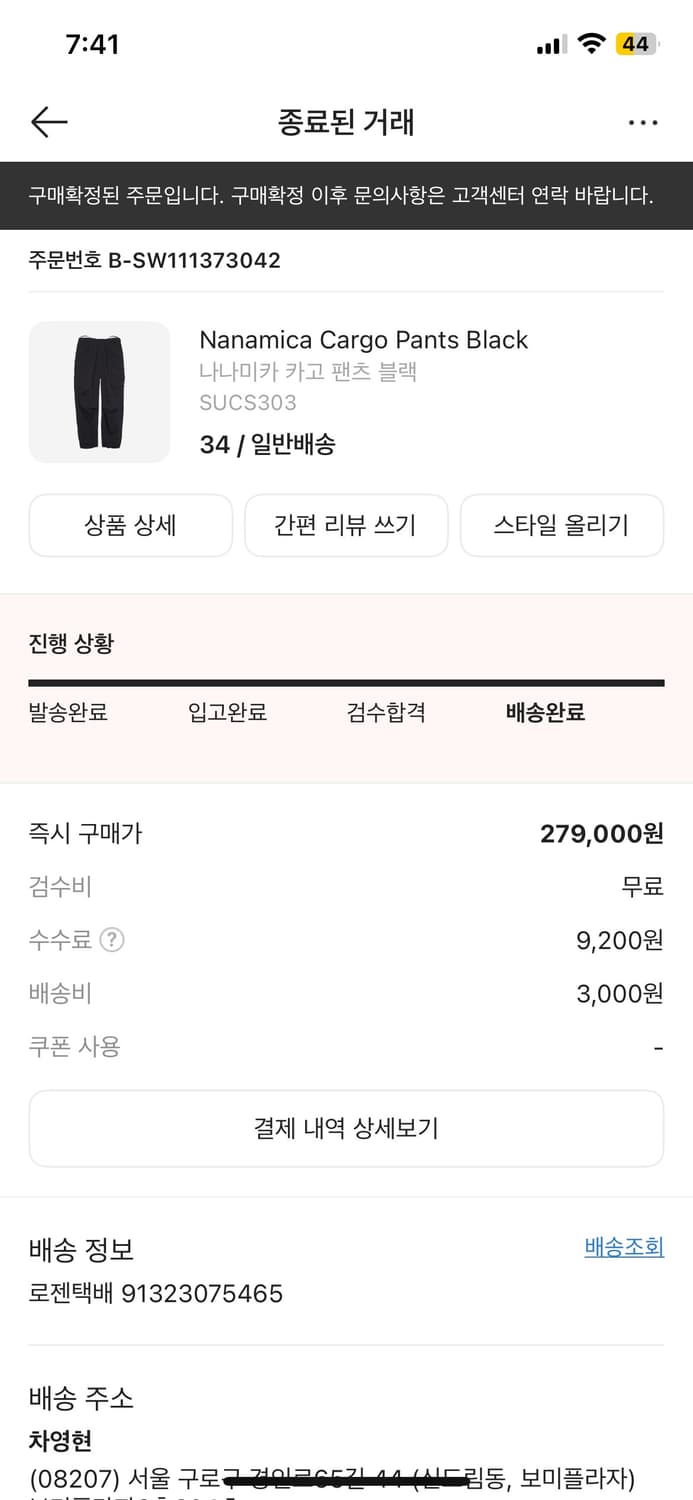Tap 간편 리뷰 쓰기 to write a review
Image resolution: width=693 pixels, height=1500 pixels.
pyautogui.click(x=346, y=525)
